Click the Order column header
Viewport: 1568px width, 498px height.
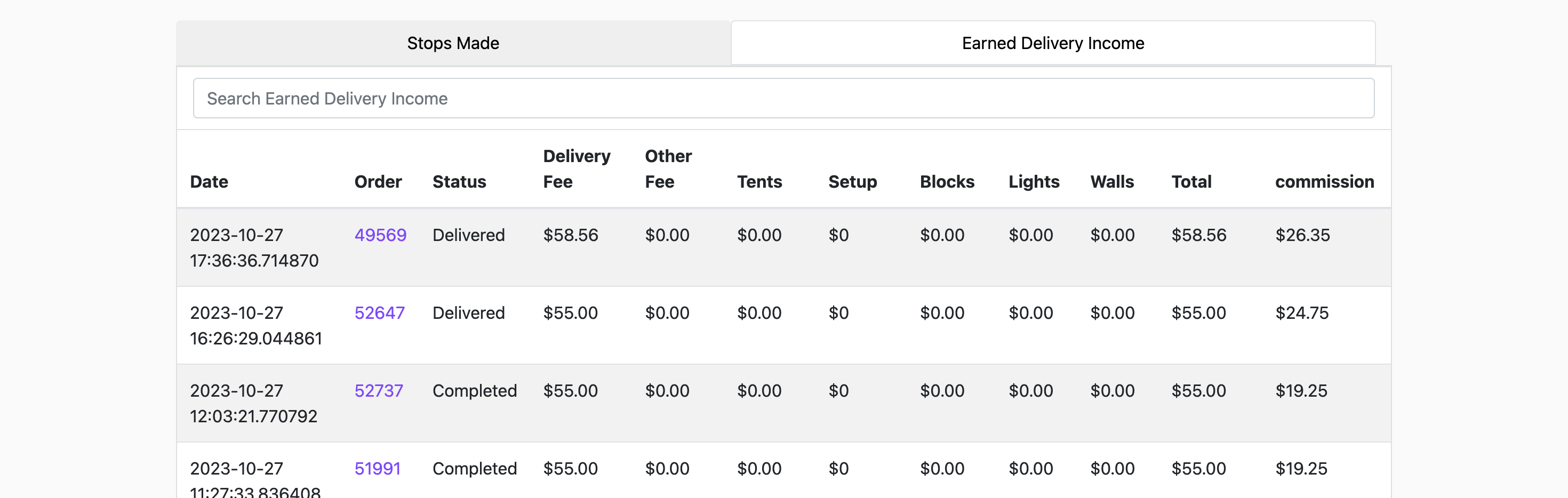pyautogui.click(x=378, y=181)
